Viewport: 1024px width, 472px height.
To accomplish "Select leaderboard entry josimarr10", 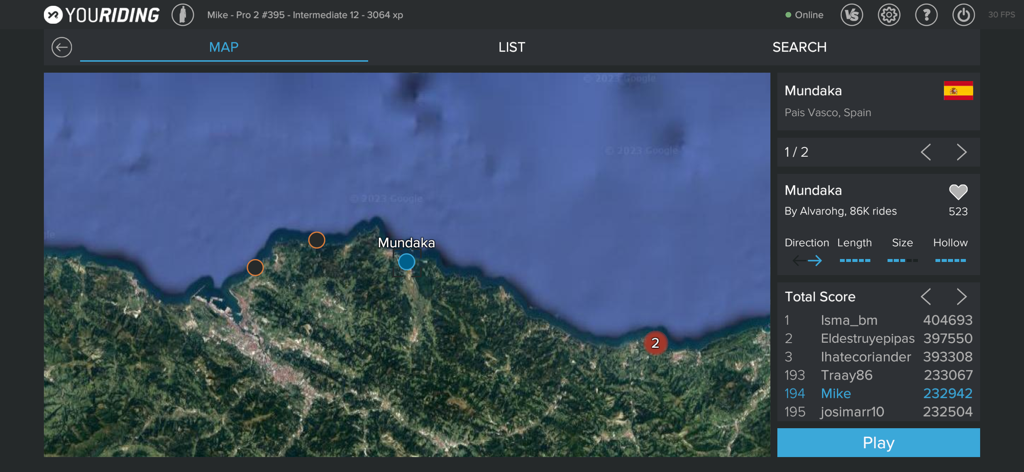I will (x=878, y=412).
